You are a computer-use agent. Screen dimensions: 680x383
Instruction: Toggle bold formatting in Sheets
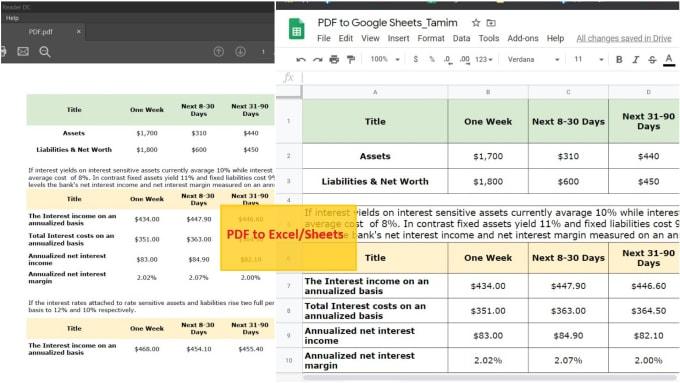tap(619, 59)
